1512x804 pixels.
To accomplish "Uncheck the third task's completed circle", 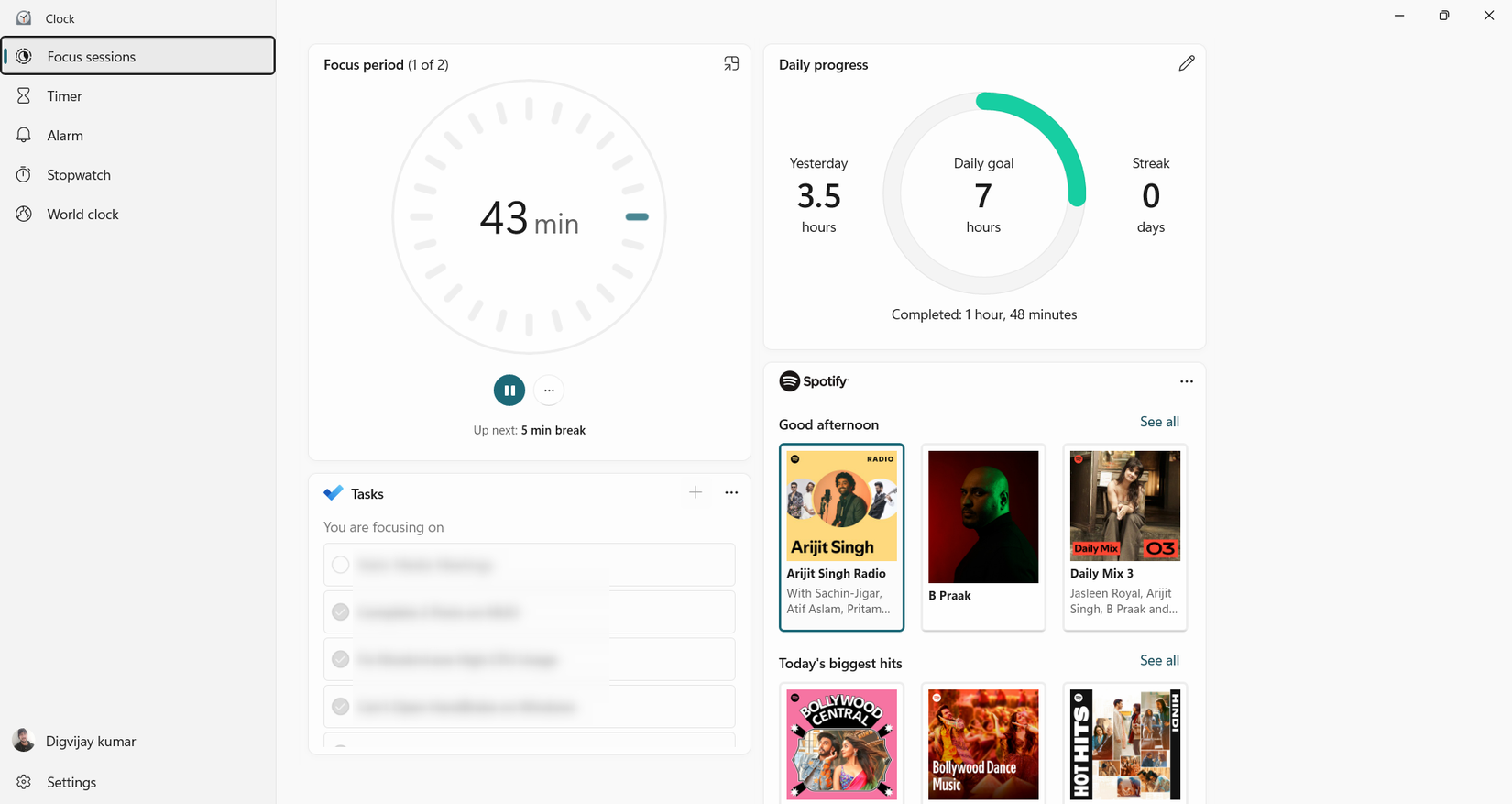I will (x=341, y=659).
